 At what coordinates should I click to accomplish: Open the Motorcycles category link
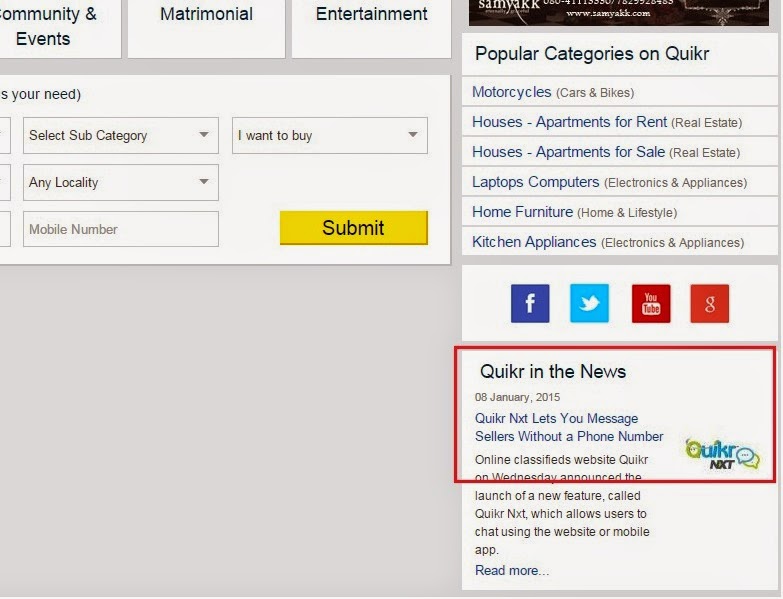511,92
